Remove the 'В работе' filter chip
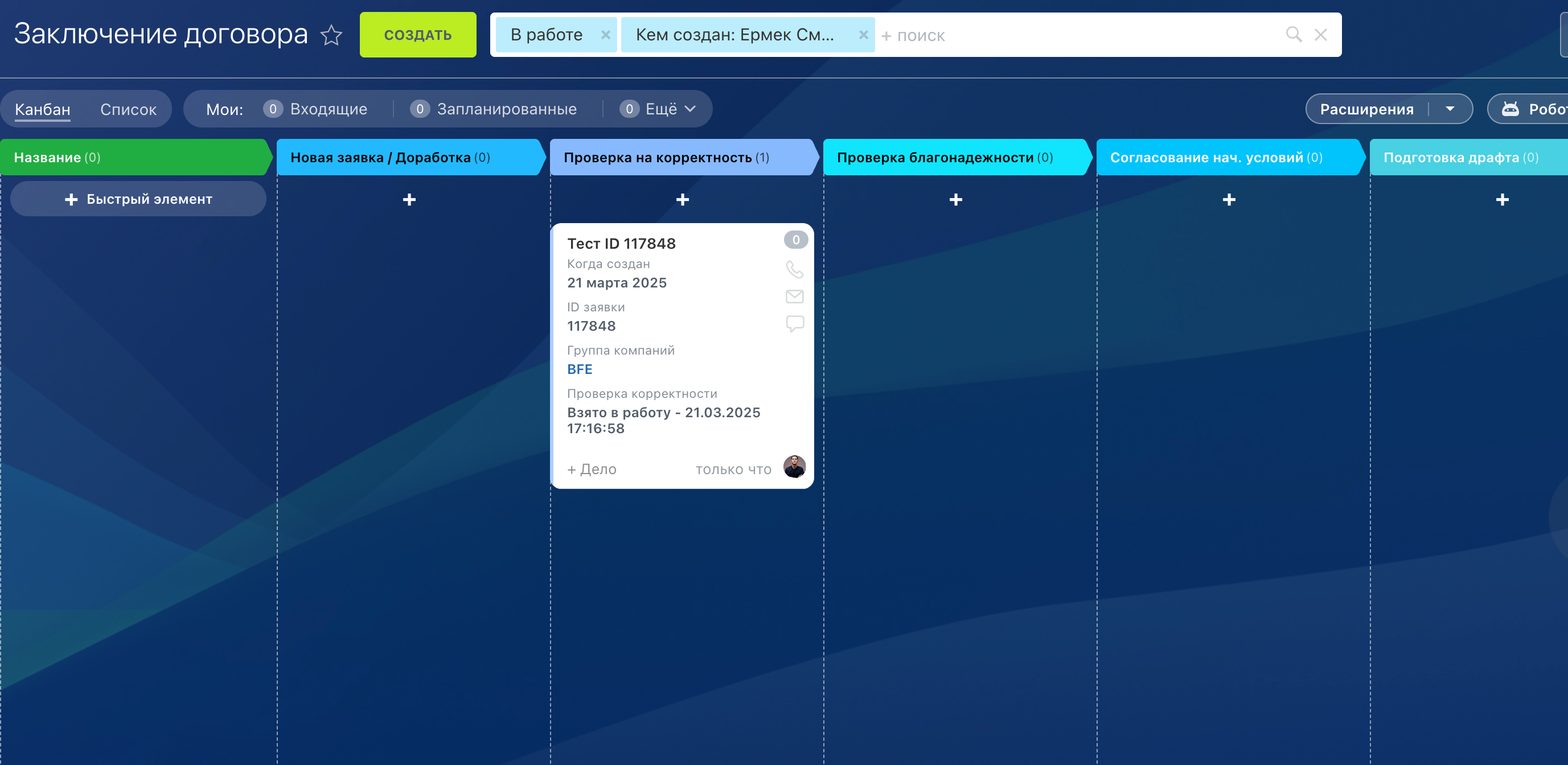 click(x=605, y=35)
